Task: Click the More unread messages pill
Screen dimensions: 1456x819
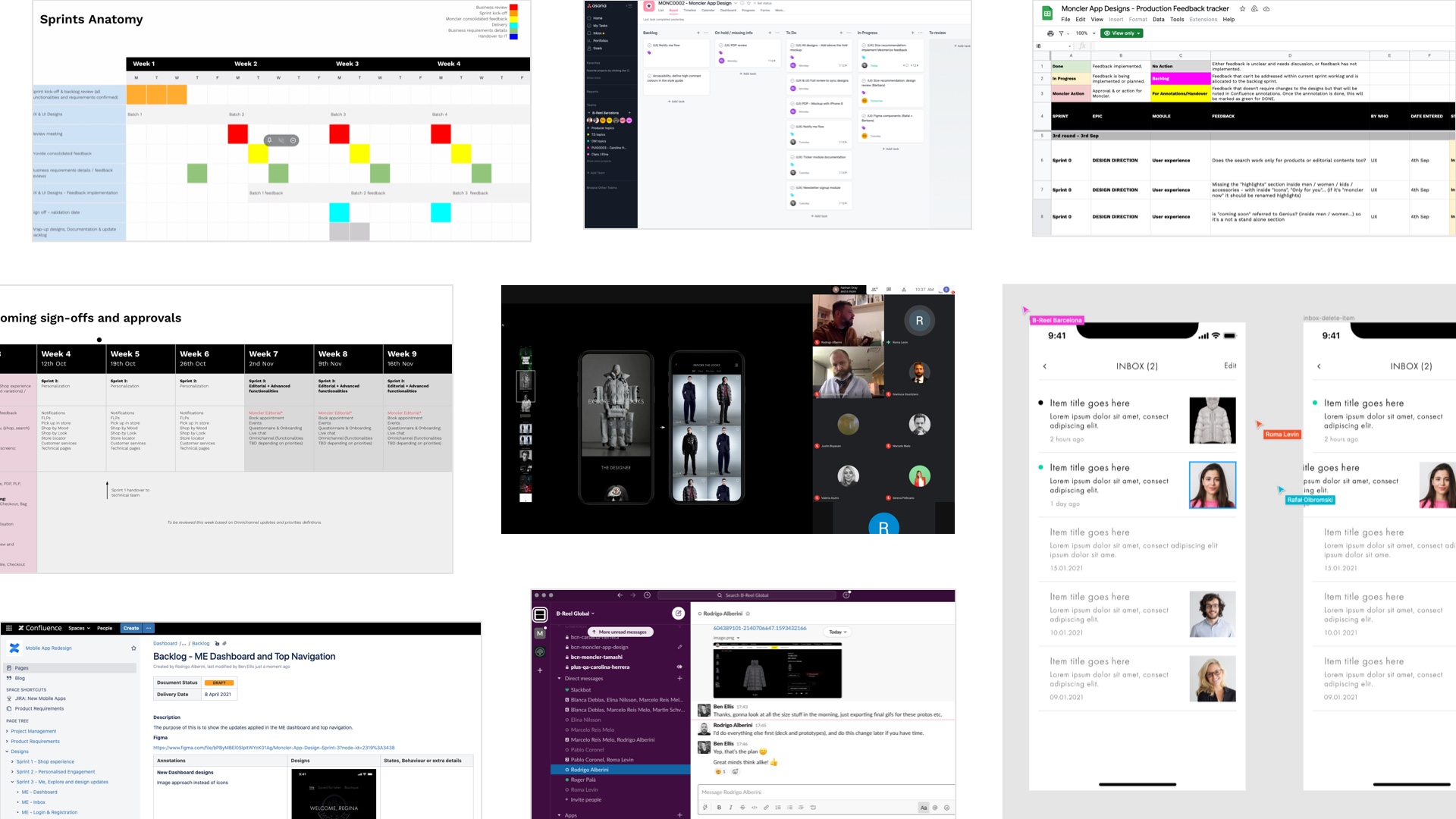Action: pos(621,632)
